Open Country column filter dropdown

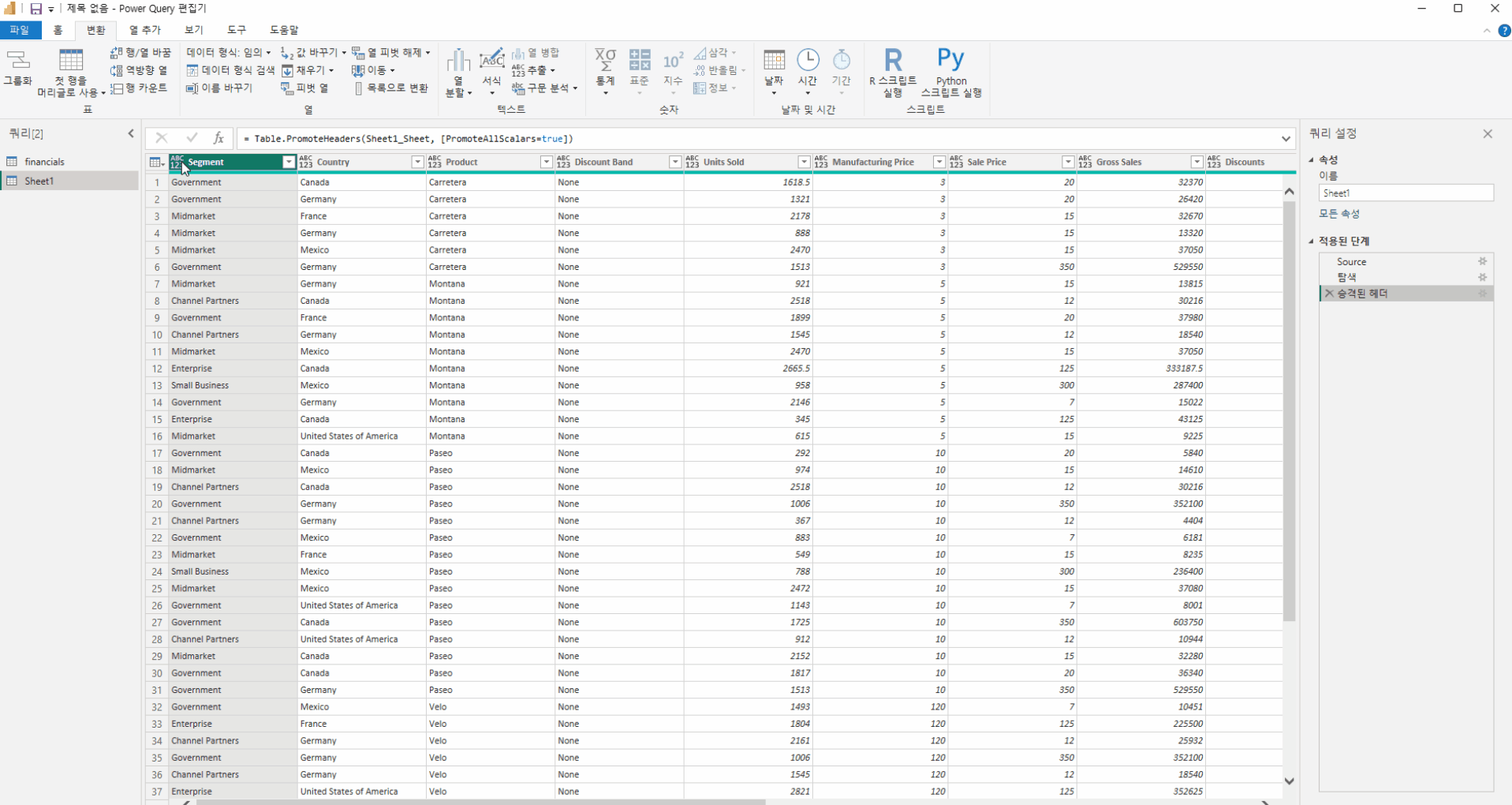[x=417, y=163]
